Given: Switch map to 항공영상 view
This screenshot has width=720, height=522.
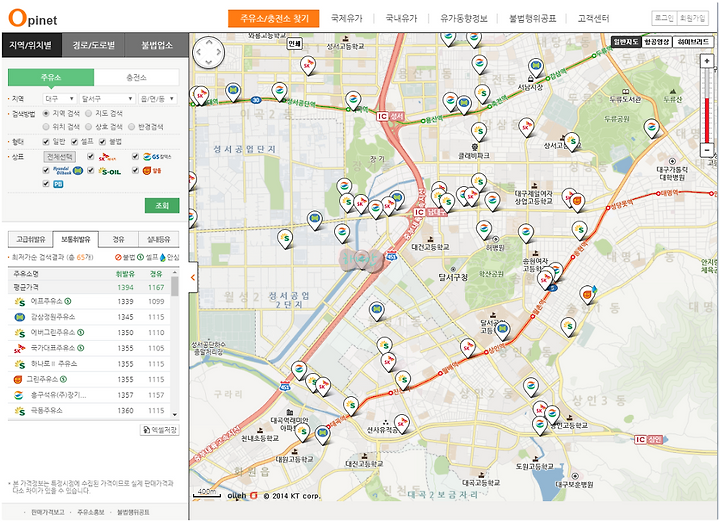Looking at the screenshot, I should (x=657, y=42).
